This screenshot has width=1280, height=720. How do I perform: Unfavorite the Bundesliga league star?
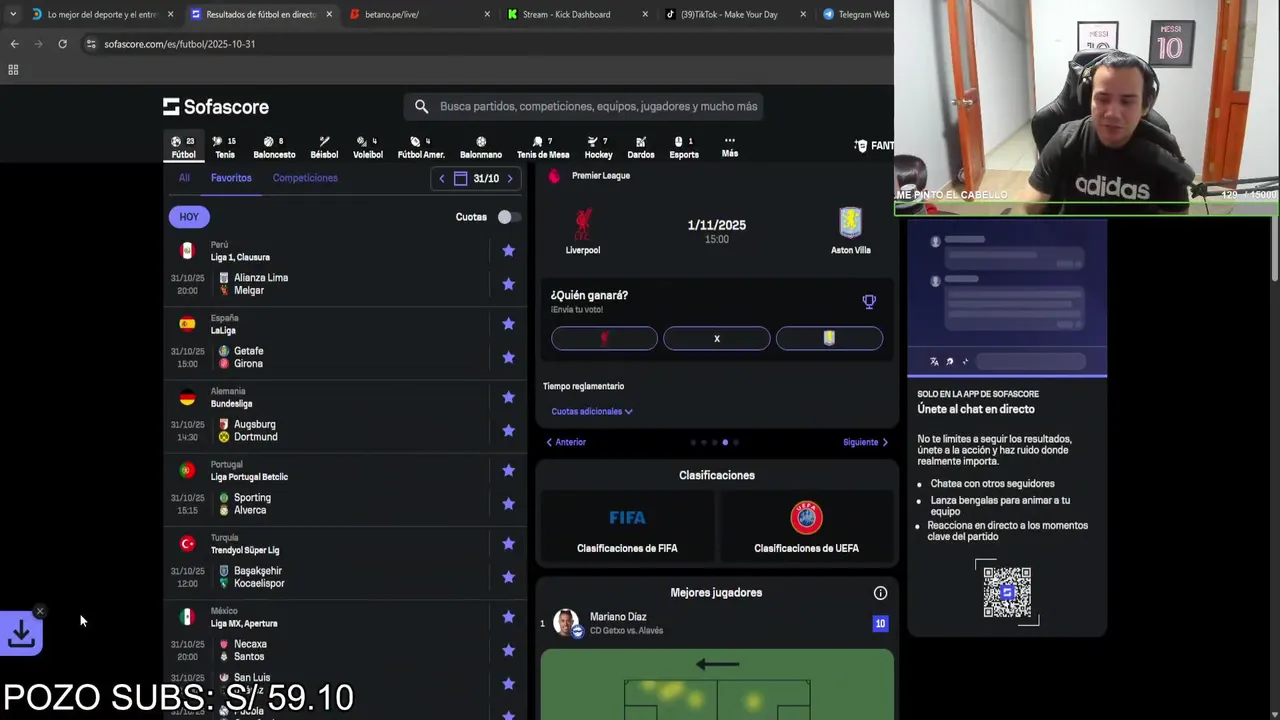pos(508,397)
